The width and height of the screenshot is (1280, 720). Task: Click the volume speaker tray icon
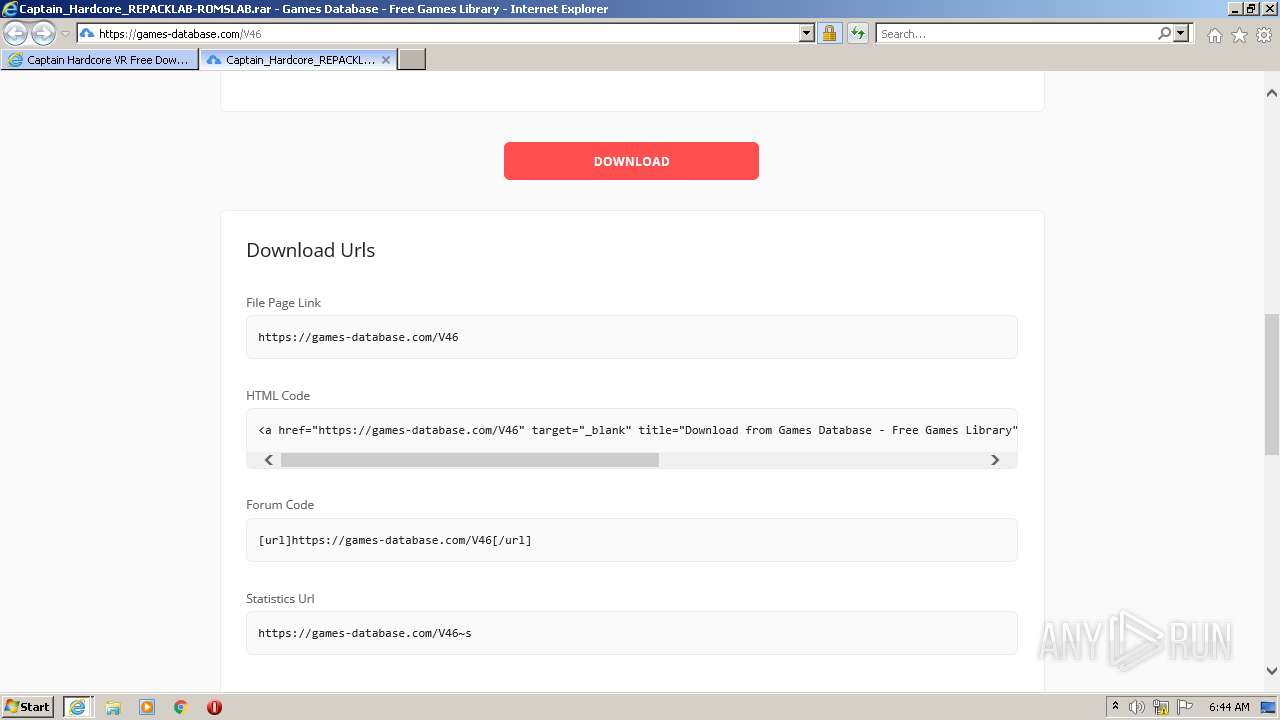[1137, 707]
